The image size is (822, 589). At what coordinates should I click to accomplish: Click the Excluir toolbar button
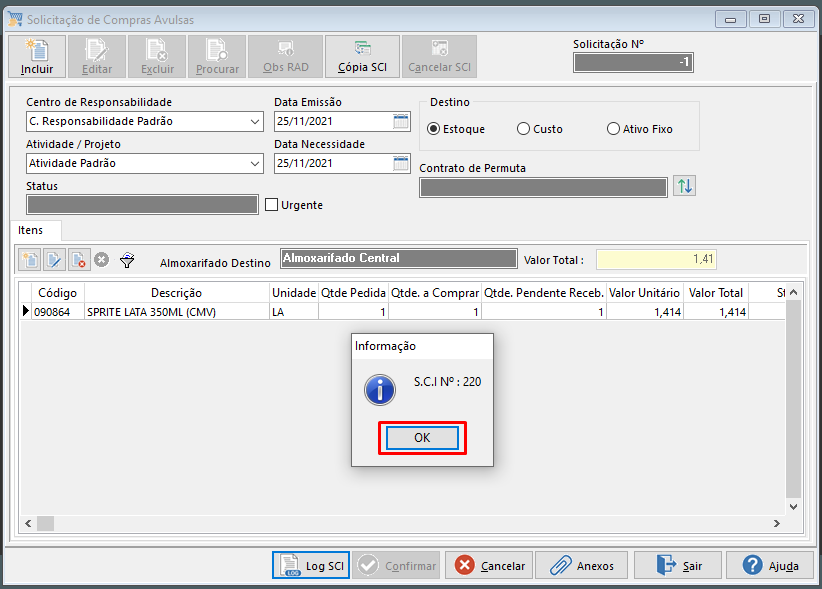157,57
